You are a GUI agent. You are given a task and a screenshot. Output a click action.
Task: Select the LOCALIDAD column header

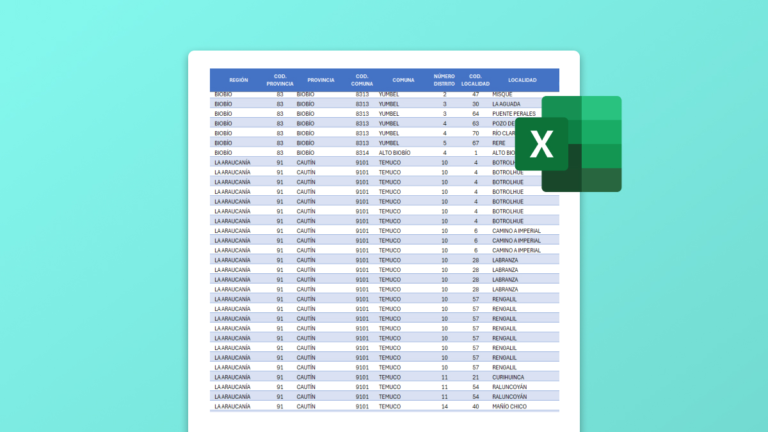click(522, 79)
